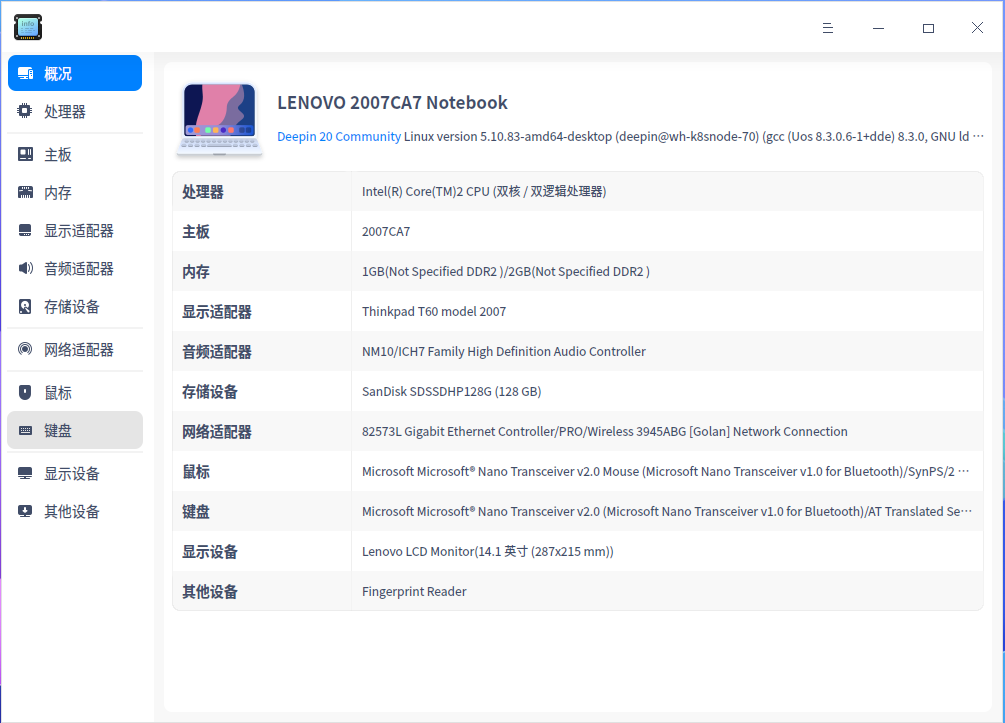This screenshot has height=723, width=1005.
Task: Select 其他设备 in the sidebar
Action: pyautogui.click(x=26, y=511)
